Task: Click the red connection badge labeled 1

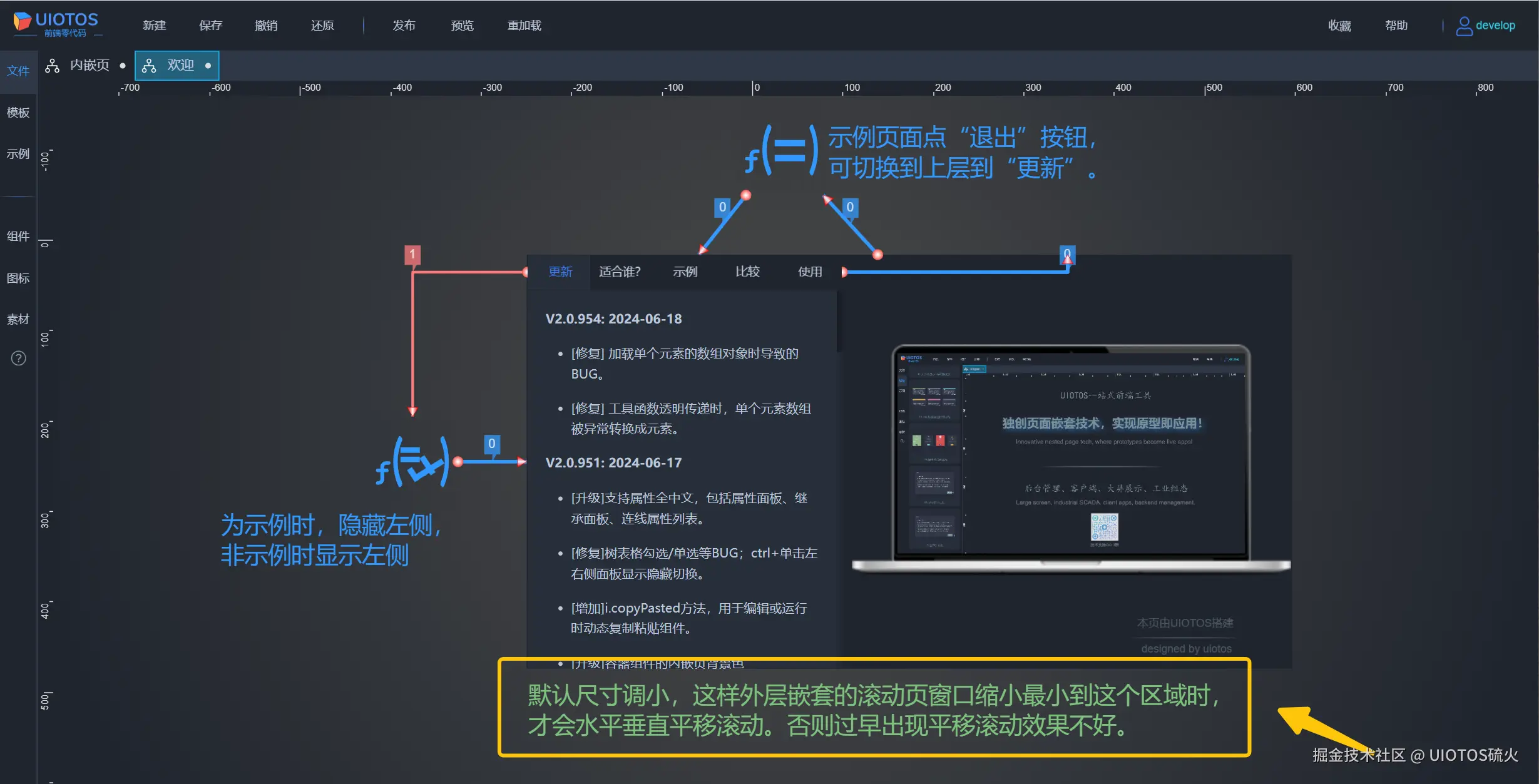Action: [x=412, y=254]
